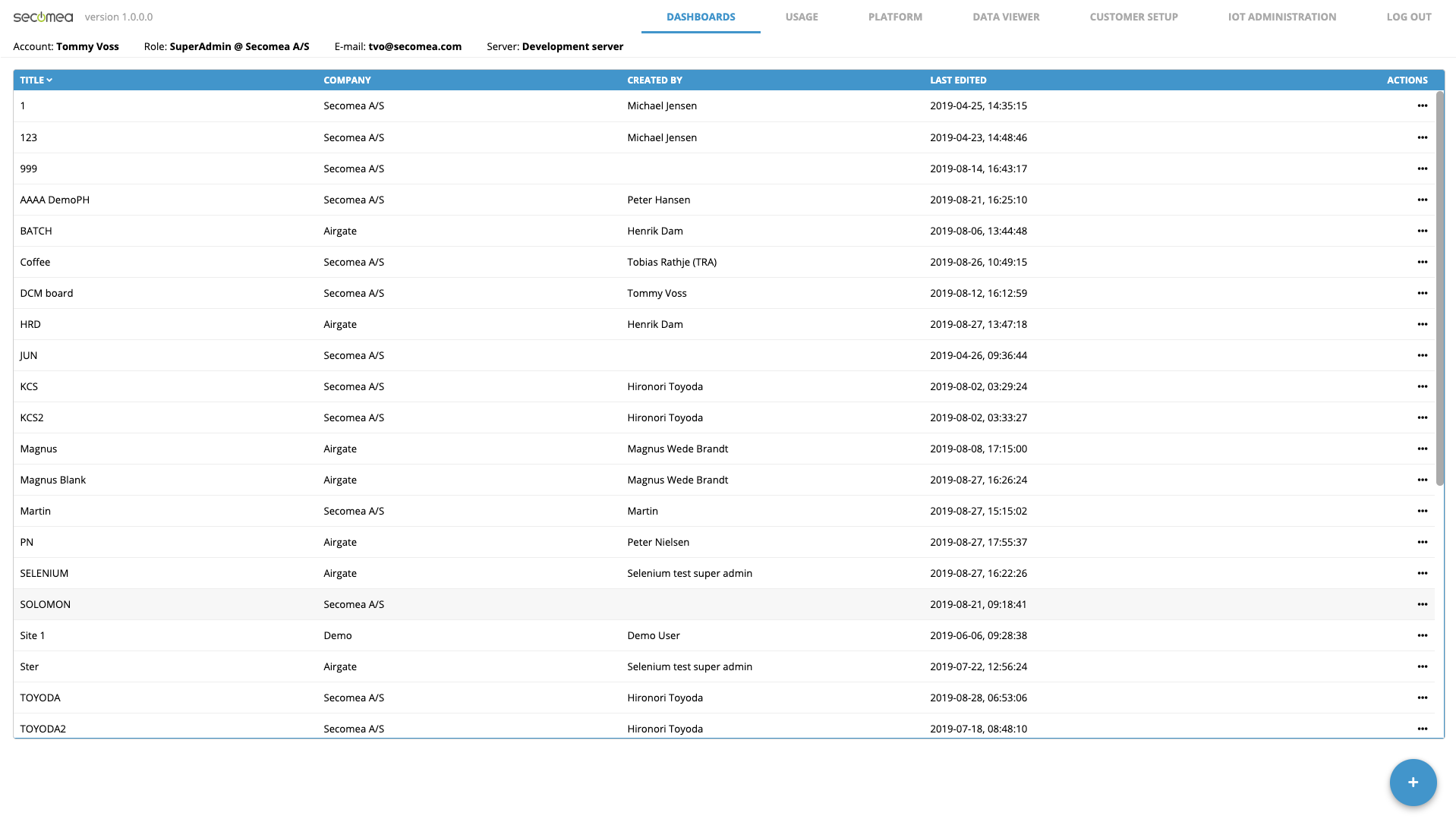Select the Site 1 title

point(32,635)
